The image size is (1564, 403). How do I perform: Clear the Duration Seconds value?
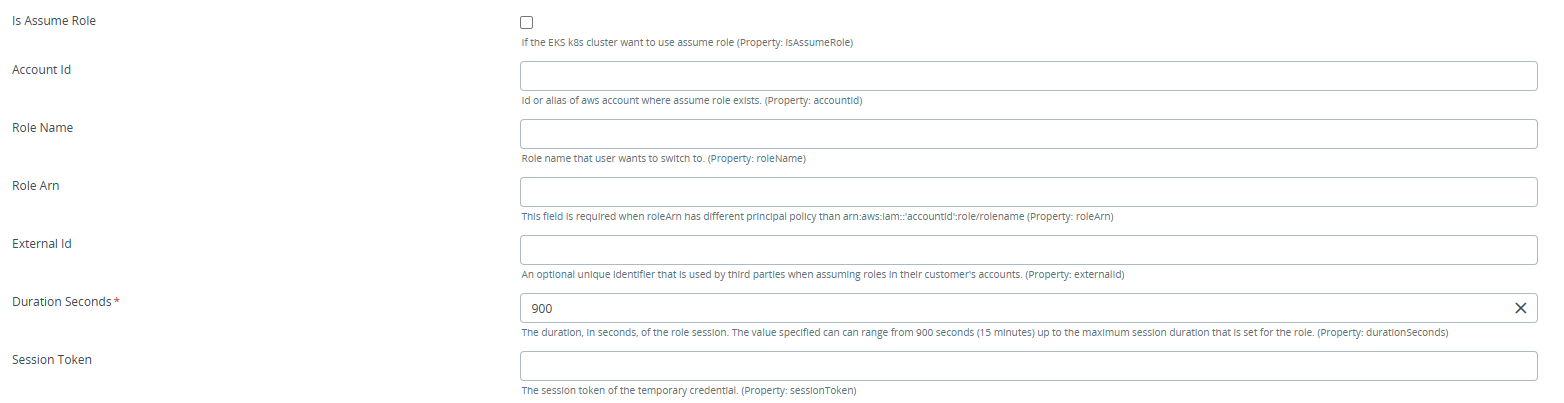point(1520,308)
